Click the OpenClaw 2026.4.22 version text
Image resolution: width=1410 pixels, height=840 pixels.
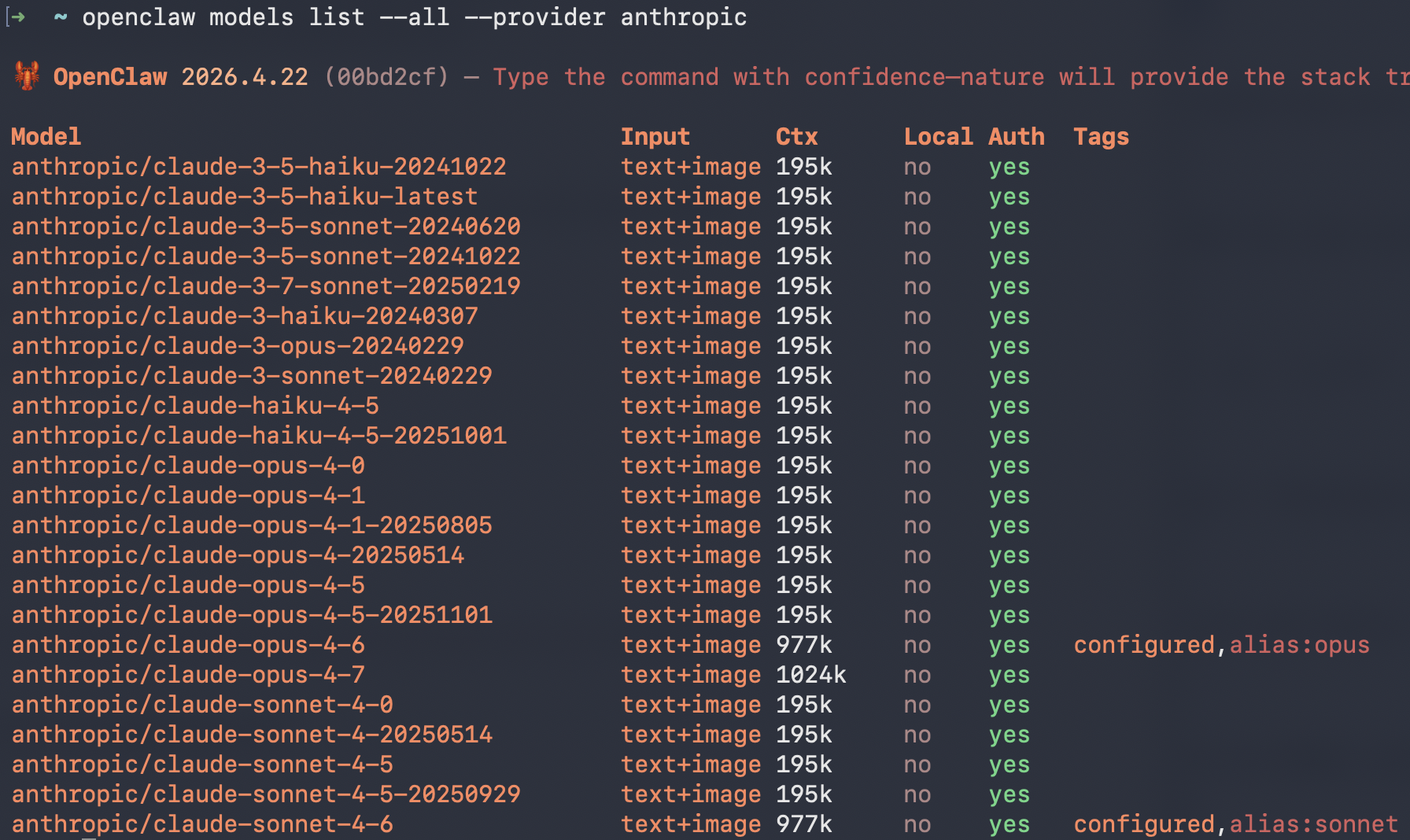click(180, 77)
